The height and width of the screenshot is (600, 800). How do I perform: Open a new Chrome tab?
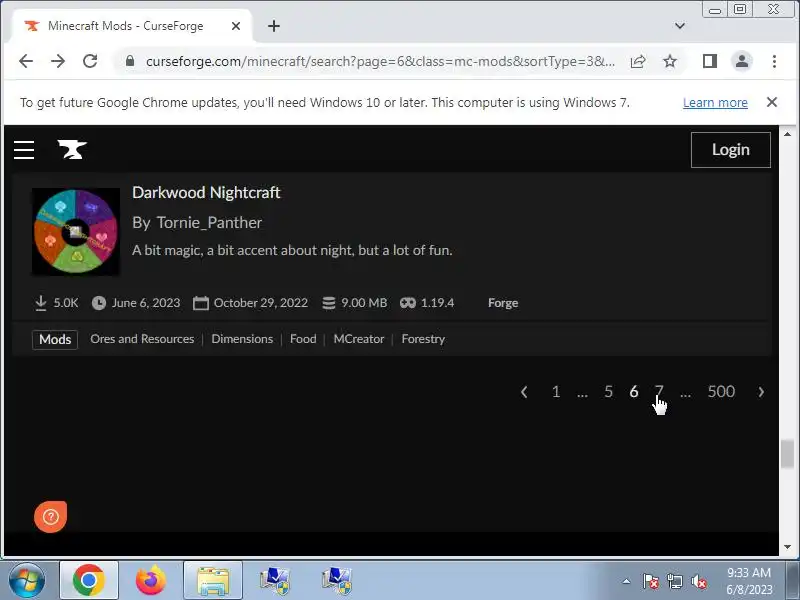point(274,26)
